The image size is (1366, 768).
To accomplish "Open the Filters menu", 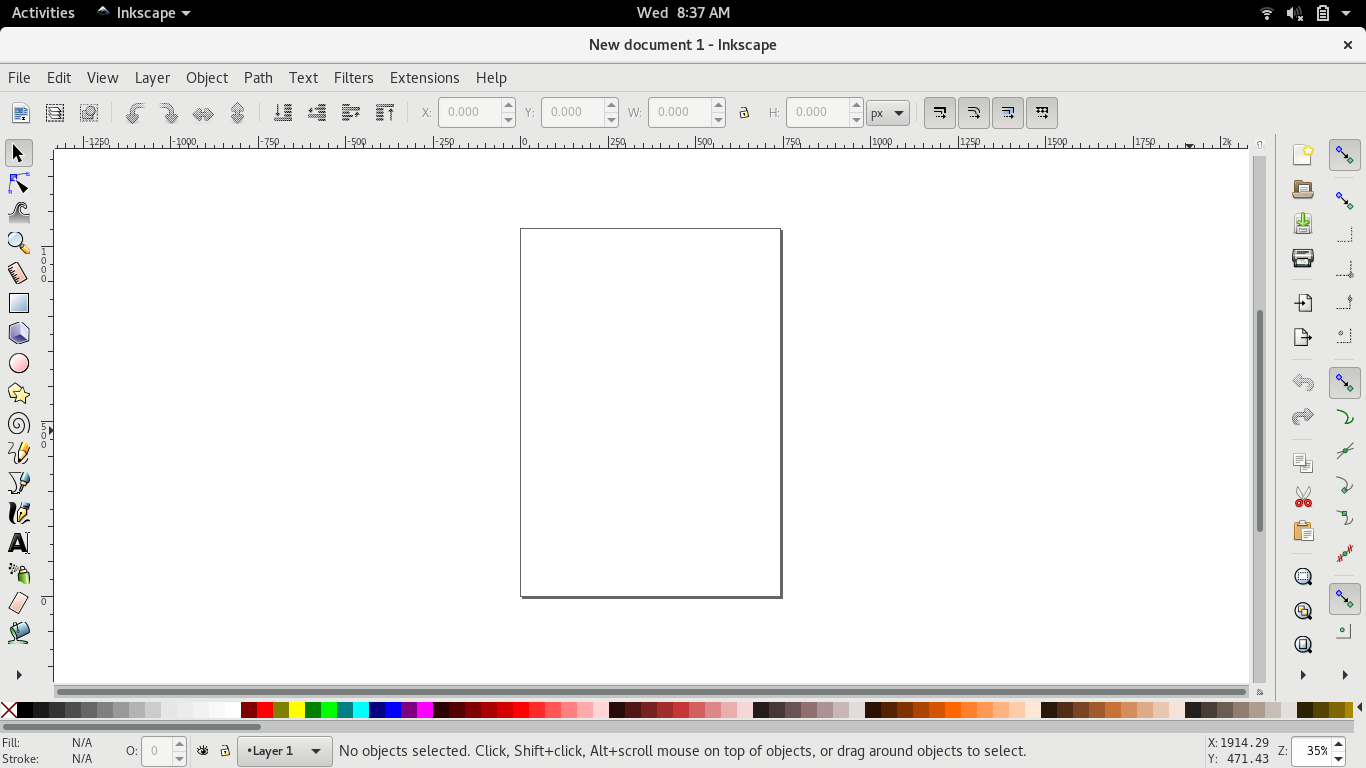I will 353,77.
